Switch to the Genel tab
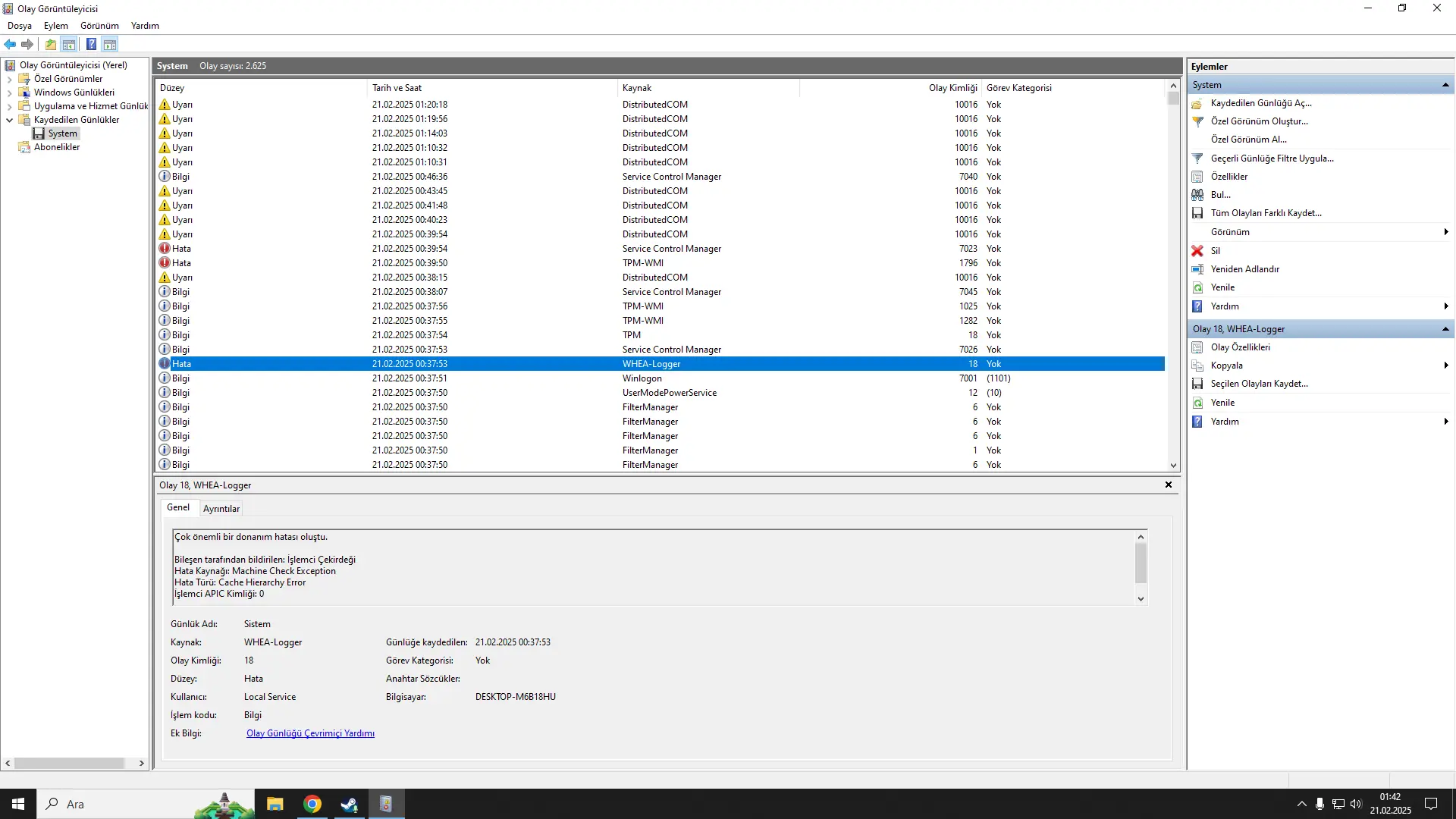The image size is (1456, 819). [178, 507]
